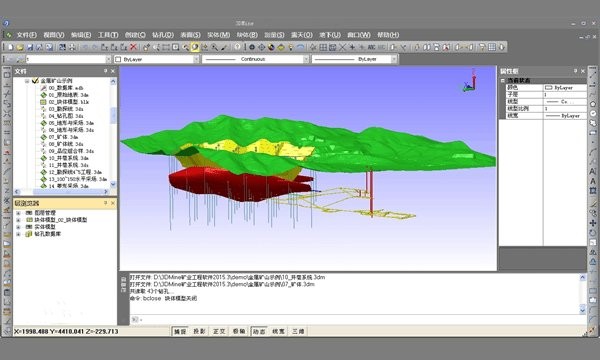Click the crosshair target toolbar icon

(x=261, y=47)
